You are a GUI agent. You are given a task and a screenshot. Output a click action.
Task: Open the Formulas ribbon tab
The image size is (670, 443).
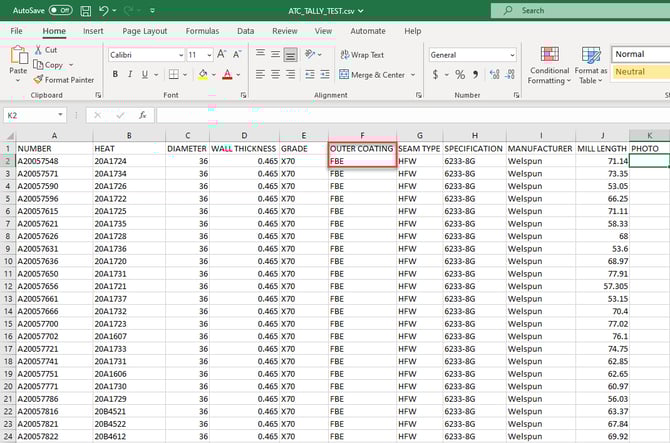pos(202,31)
